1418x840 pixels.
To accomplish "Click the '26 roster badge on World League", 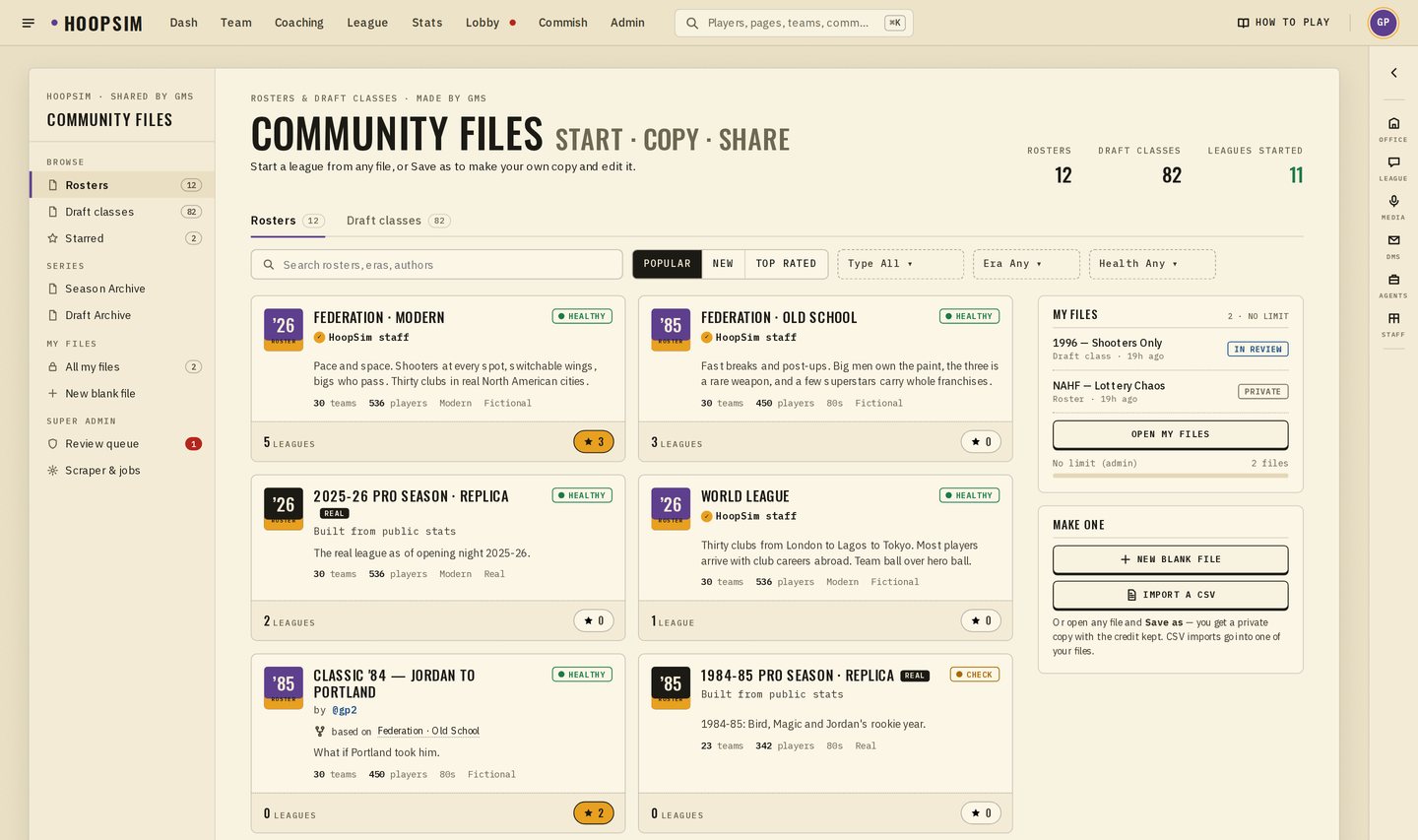I will 671,509.
